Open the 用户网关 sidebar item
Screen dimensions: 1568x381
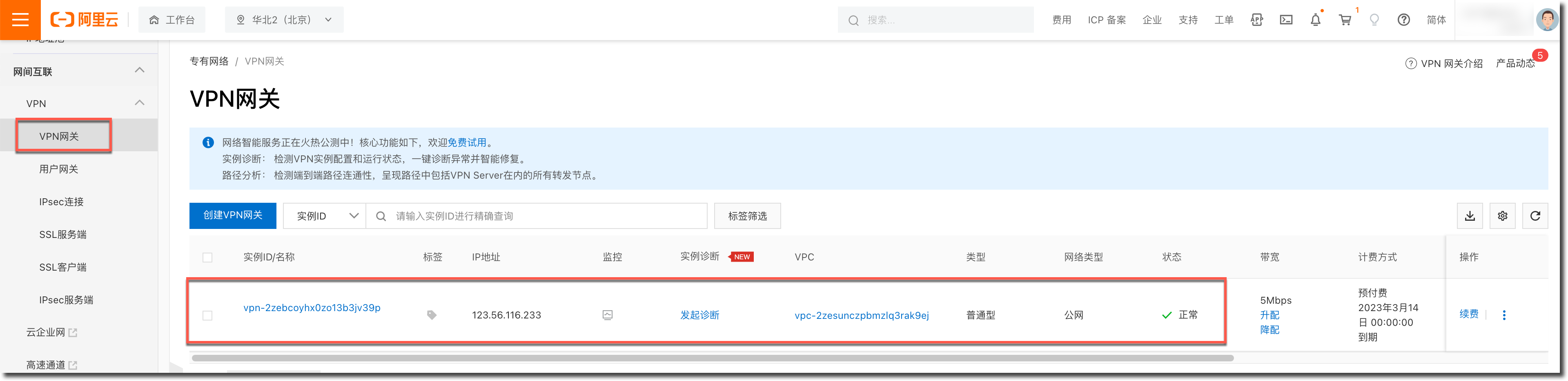[x=59, y=169]
